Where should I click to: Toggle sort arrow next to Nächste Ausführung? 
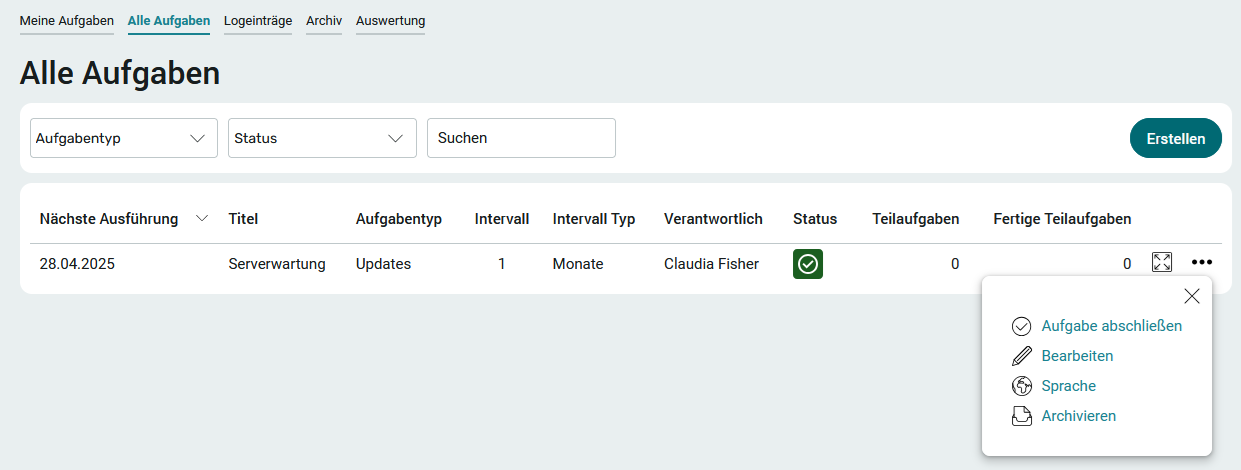pyautogui.click(x=202, y=218)
